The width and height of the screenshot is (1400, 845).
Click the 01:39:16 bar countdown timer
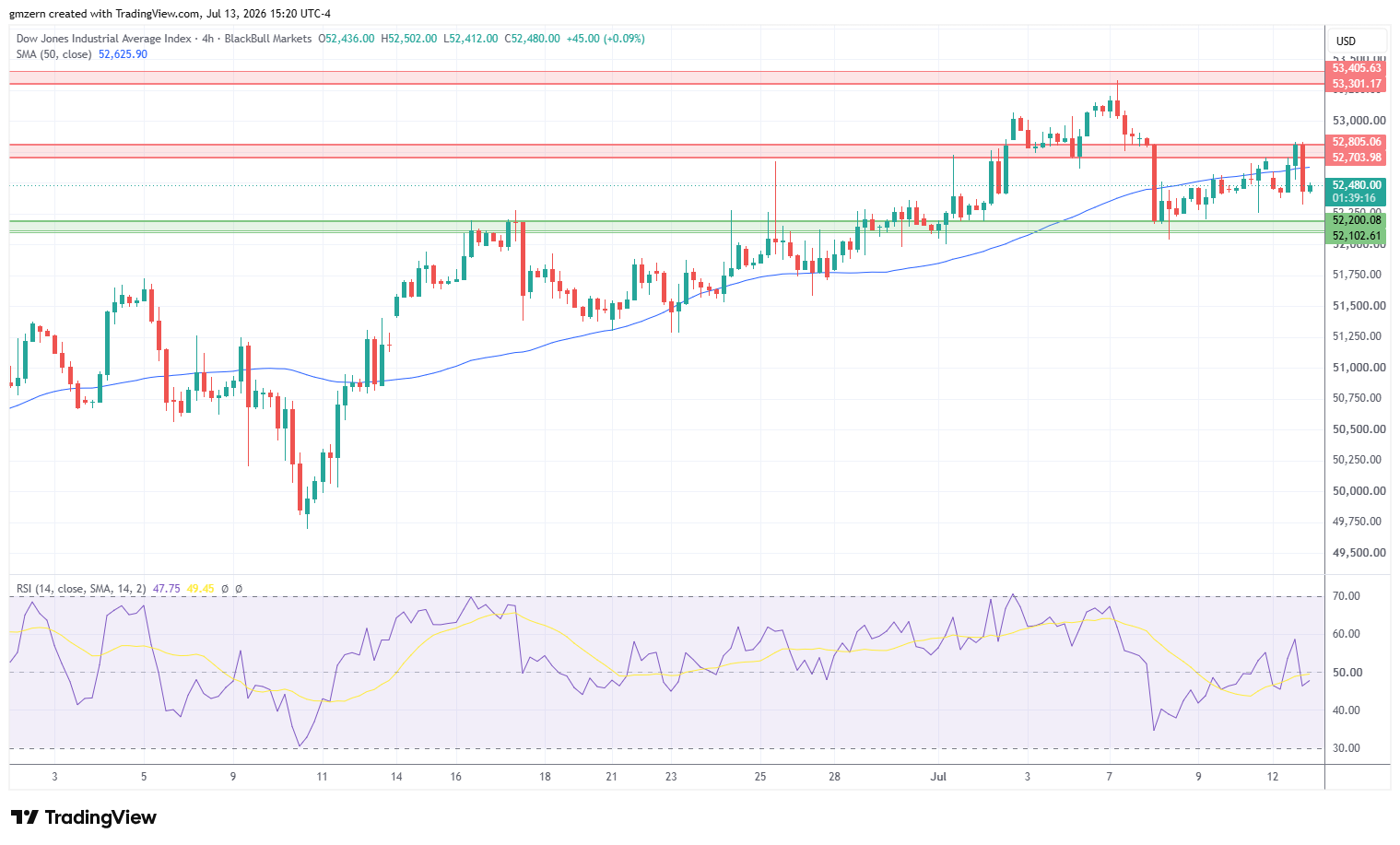tap(1354, 198)
